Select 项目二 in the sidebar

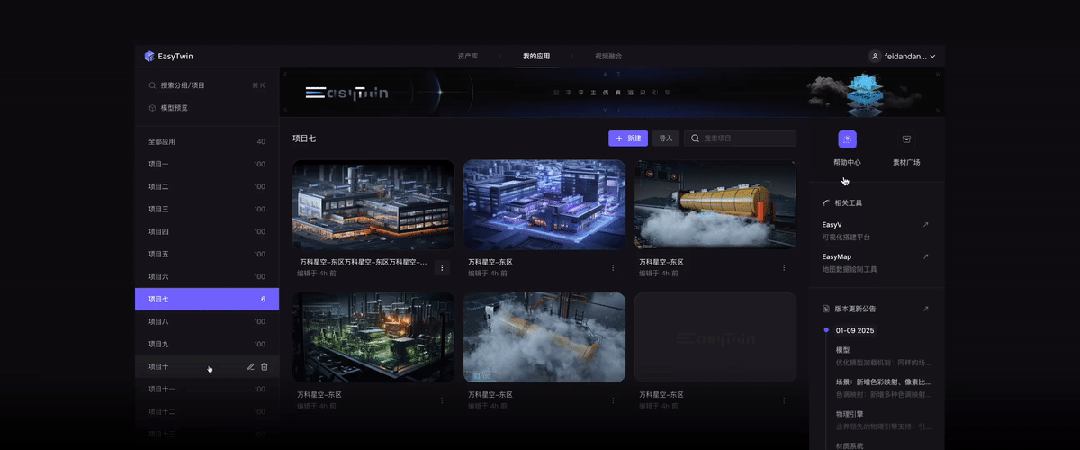click(207, 187)
